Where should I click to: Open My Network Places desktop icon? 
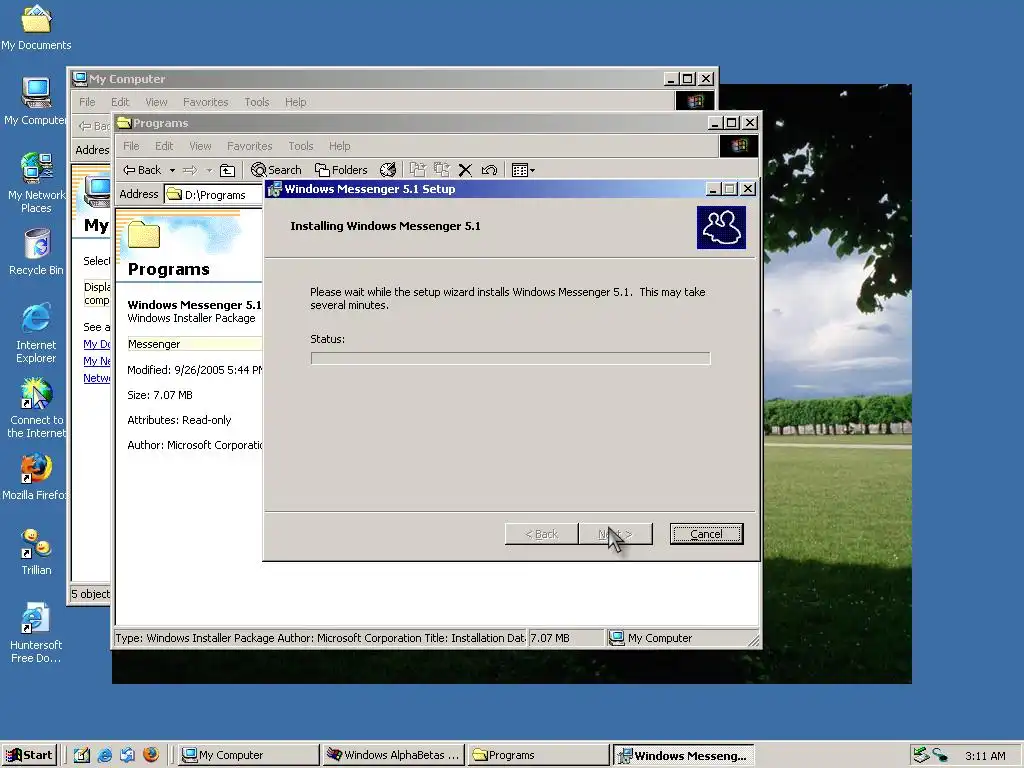tap(36, 182)
